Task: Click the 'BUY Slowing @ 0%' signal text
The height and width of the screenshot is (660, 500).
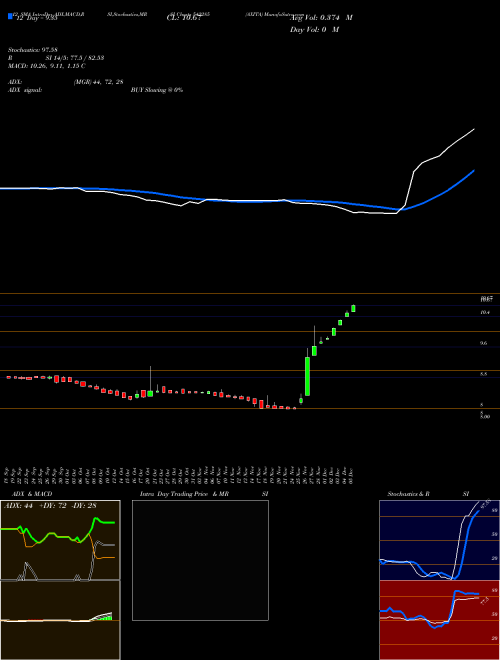Action: 157,90
